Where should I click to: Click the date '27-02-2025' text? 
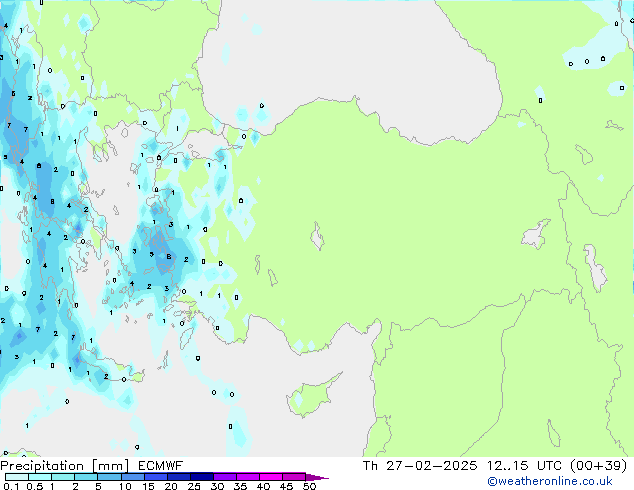pyautogui.click(x=431, y=466)
